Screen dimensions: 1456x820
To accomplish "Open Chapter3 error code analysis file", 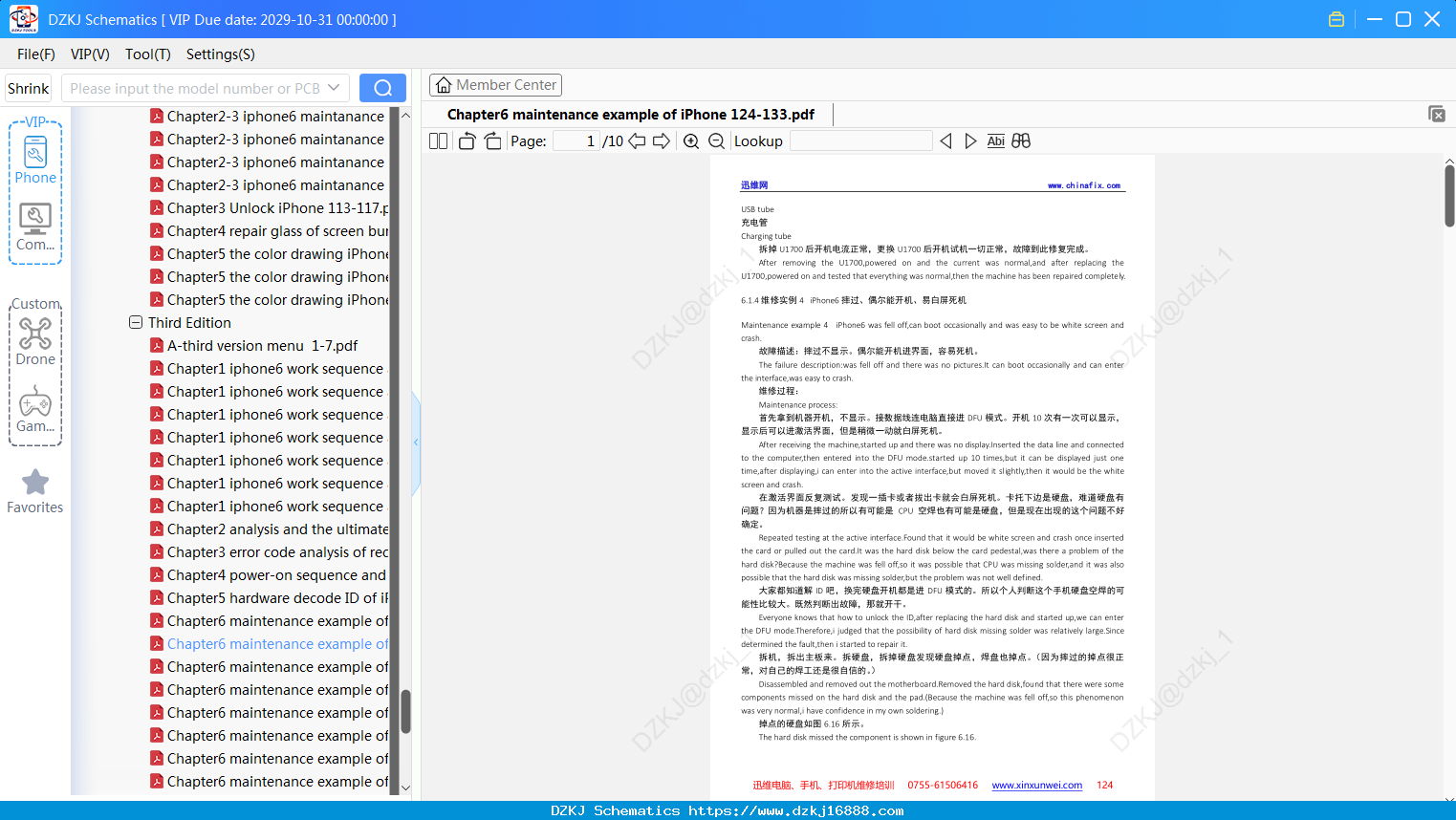I will tap(277, 551).
